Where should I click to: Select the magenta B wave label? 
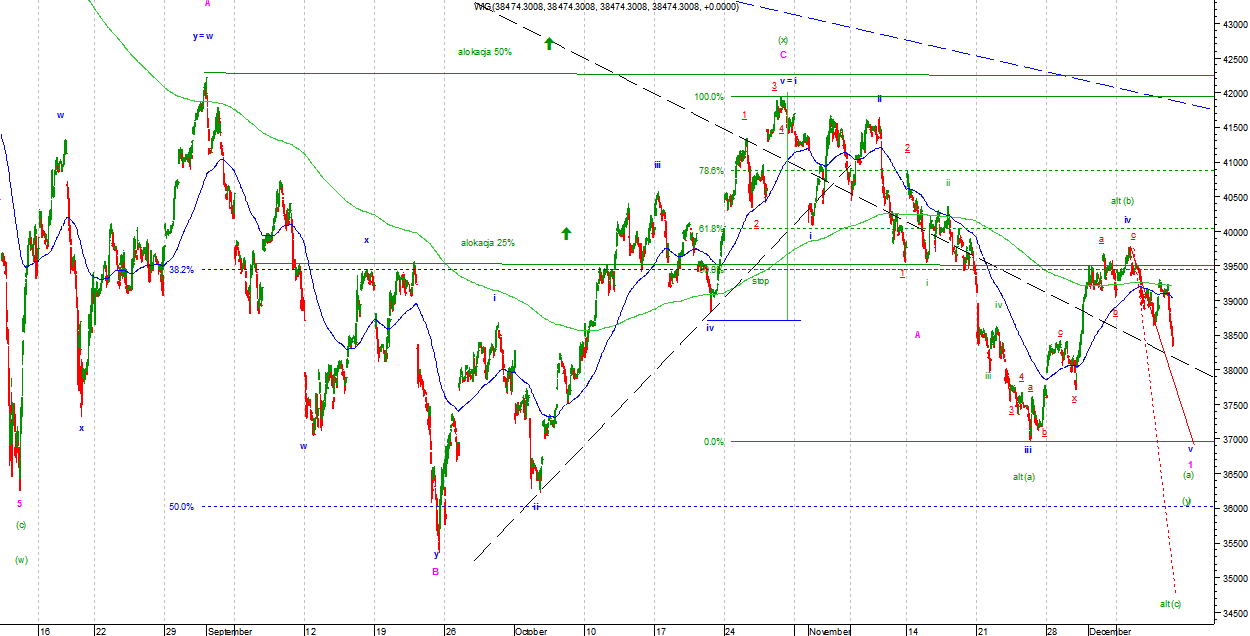click(435, 572)
